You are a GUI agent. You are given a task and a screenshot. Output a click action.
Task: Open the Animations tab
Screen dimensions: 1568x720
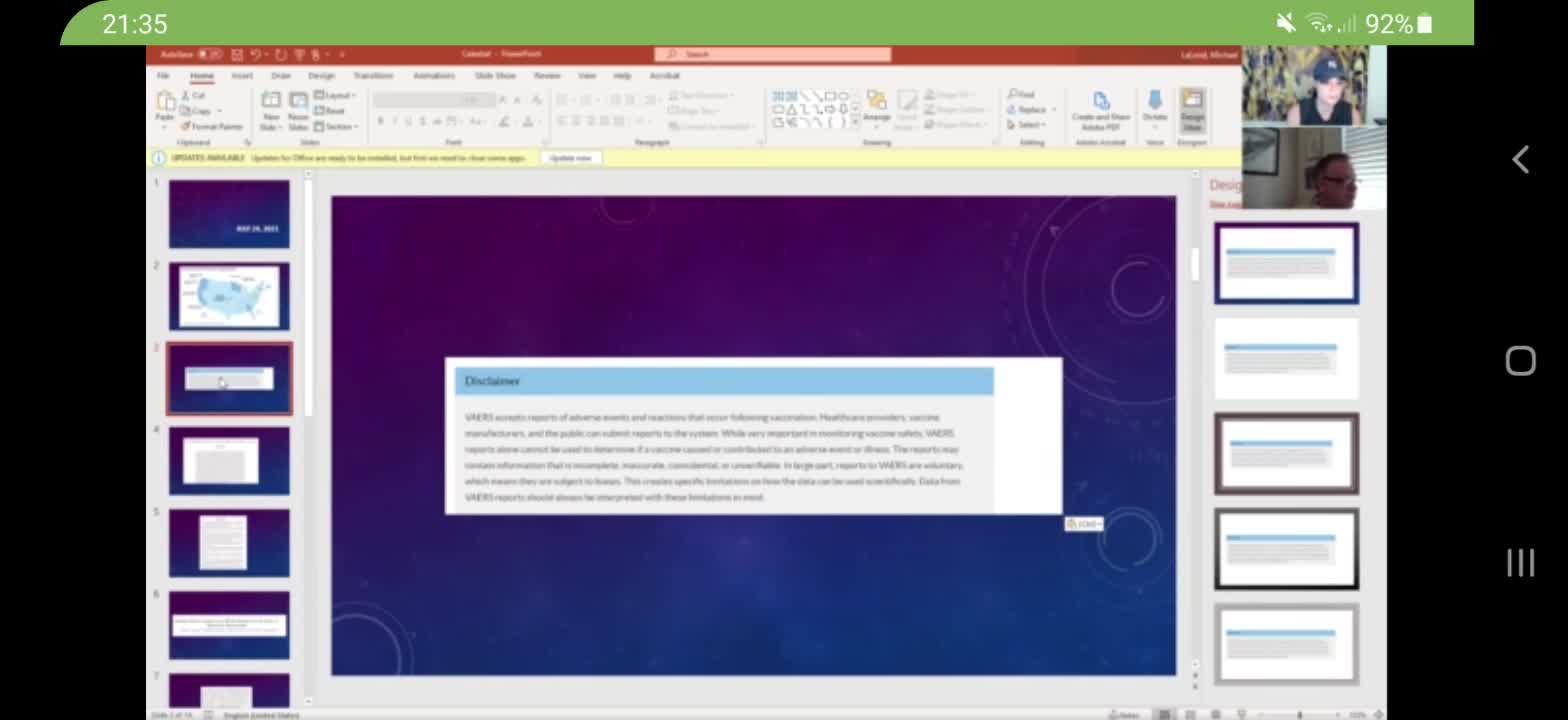click(434, 76)
